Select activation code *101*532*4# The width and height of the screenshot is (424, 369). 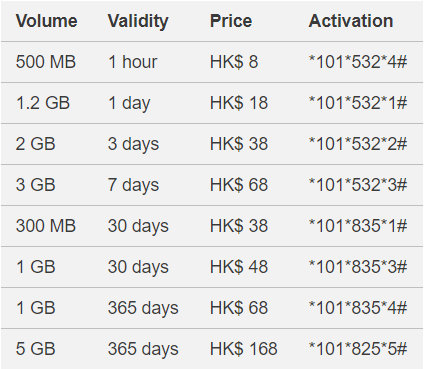point(358,62)
